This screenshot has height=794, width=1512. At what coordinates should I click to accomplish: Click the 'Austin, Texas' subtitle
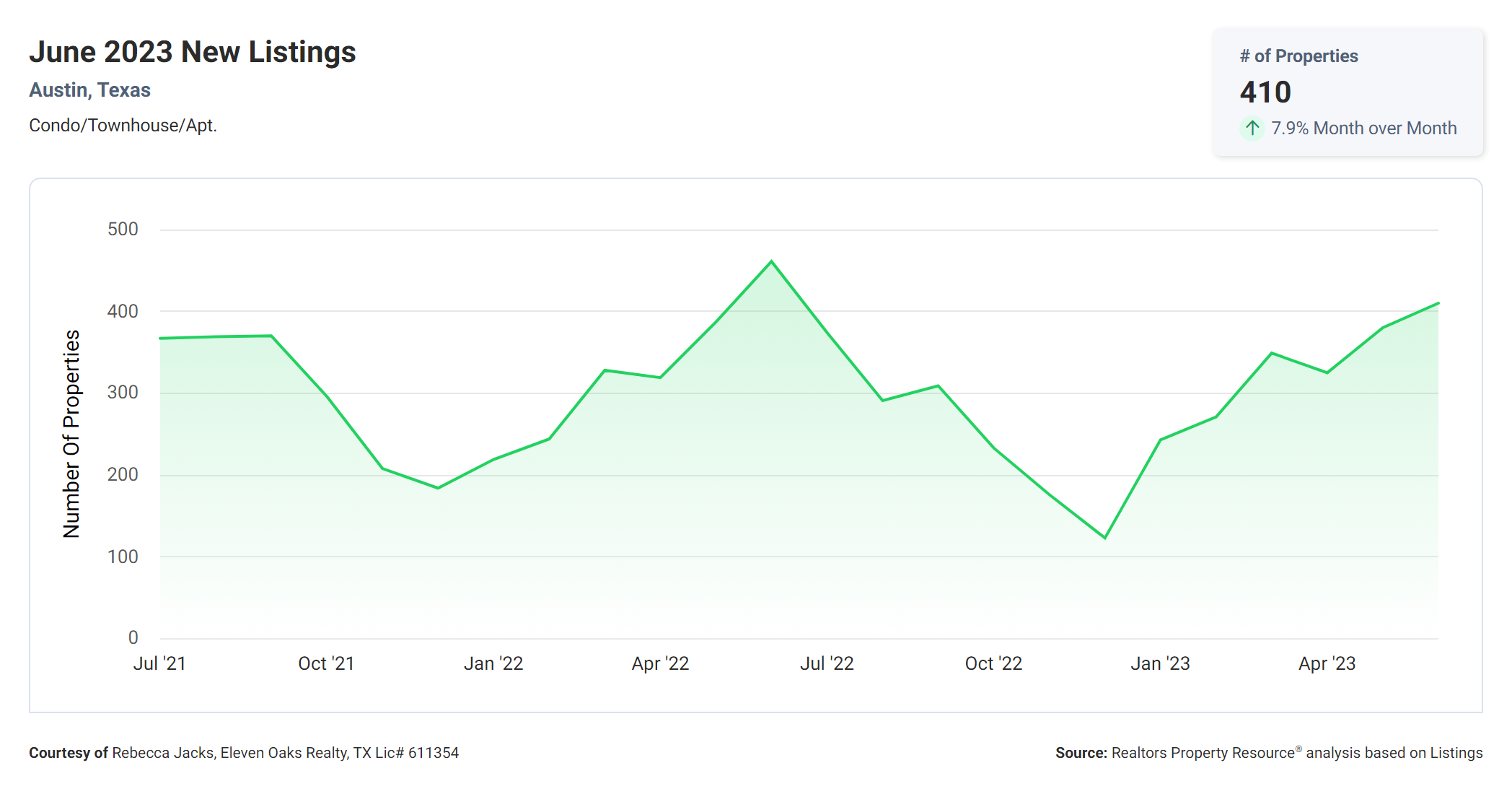point(90,90)
